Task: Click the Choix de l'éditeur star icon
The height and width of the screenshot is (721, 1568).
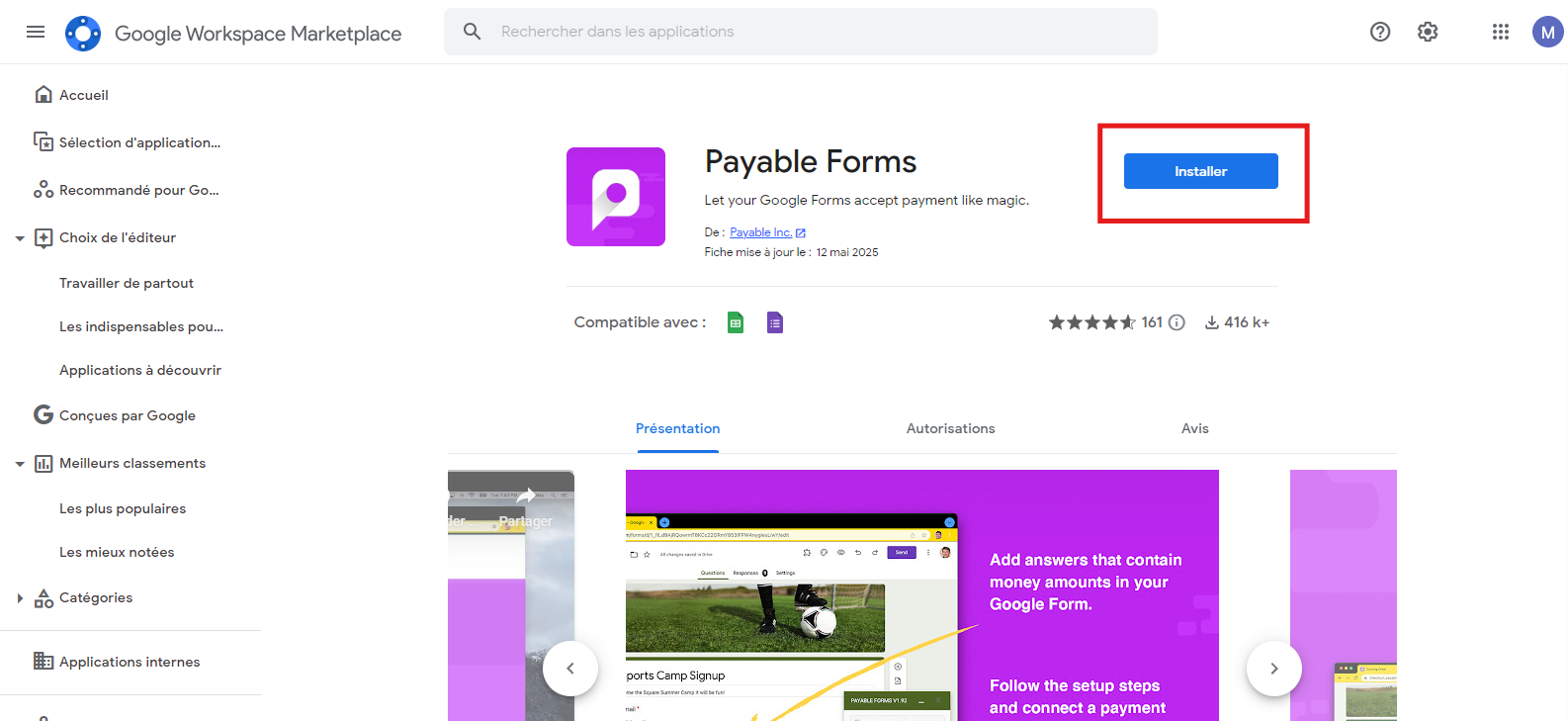Action: coord(44,237)
